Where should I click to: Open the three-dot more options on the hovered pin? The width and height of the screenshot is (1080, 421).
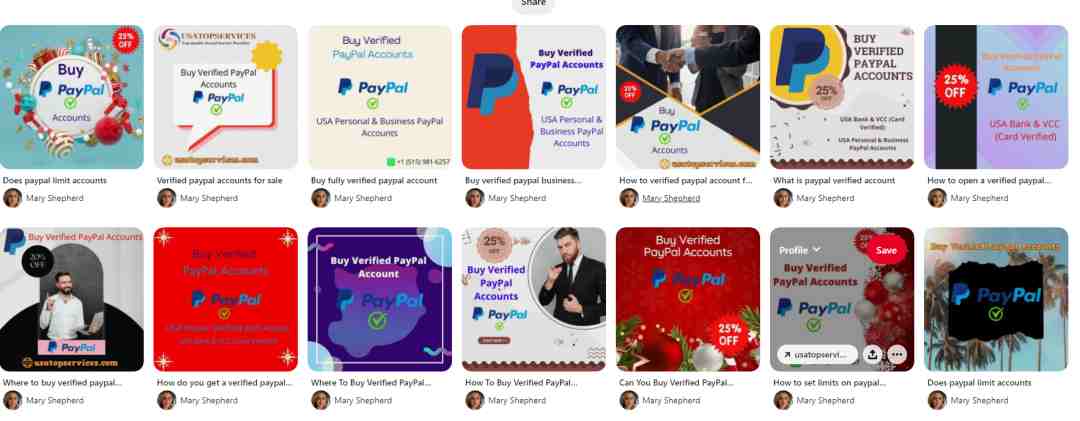897,354
